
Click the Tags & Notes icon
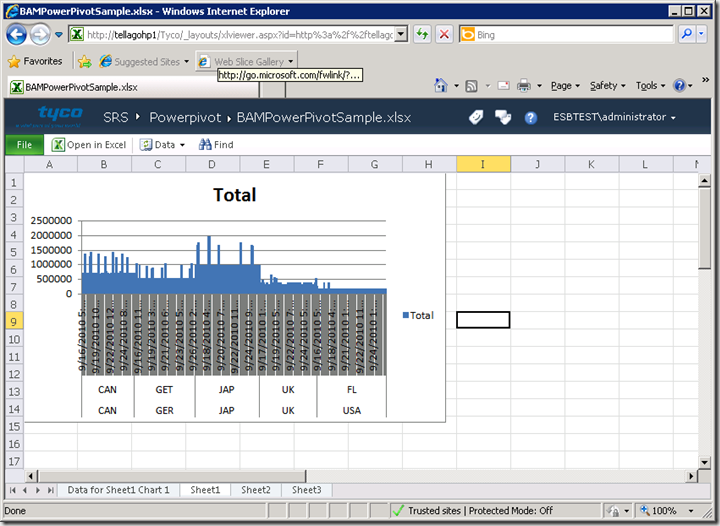pyautogui.click(x=503, y=118)
